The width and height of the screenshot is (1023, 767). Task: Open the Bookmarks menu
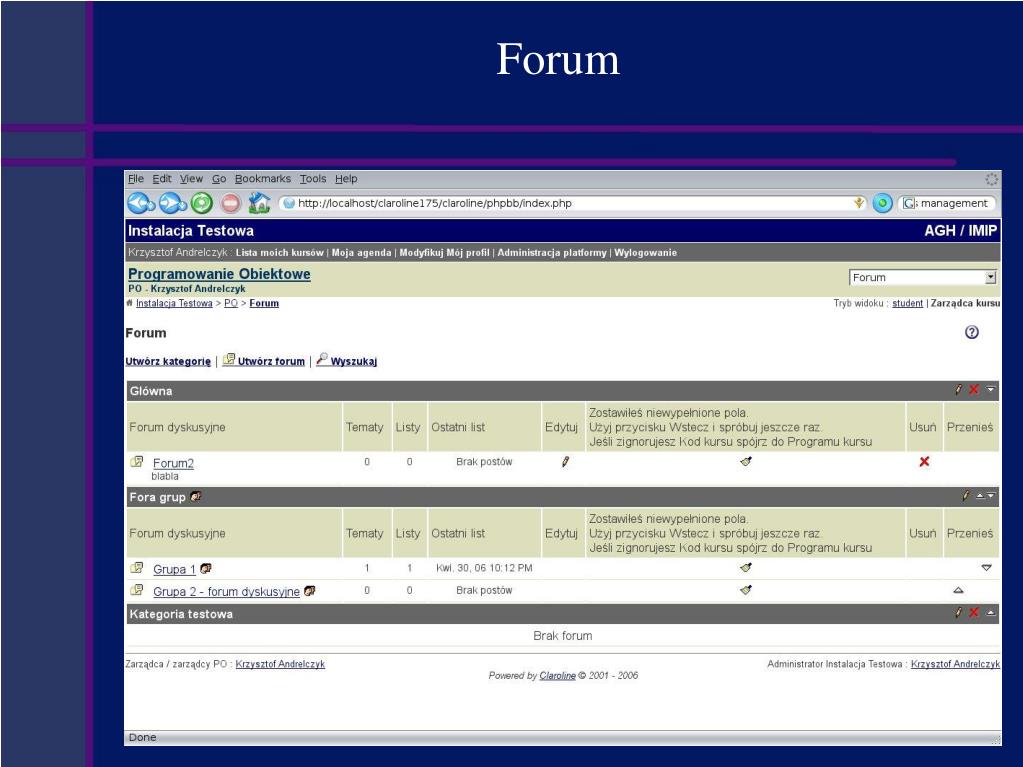(262, 179)
